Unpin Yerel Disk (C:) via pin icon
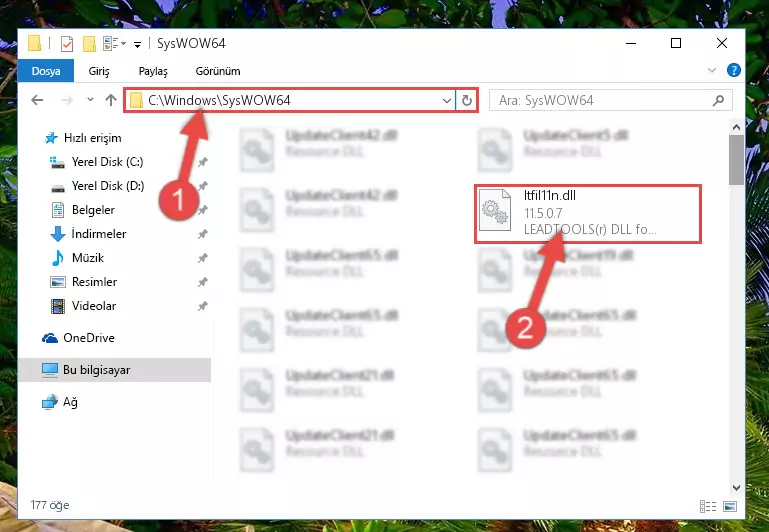The image size is (769, 532). coord(203,162)
